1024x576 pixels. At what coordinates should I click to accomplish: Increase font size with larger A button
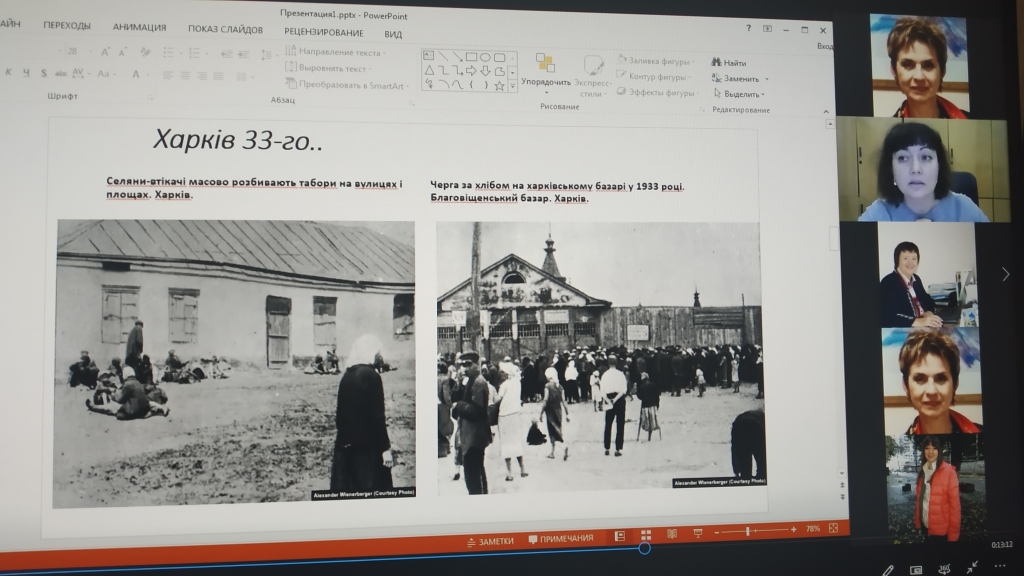(105, 52)
